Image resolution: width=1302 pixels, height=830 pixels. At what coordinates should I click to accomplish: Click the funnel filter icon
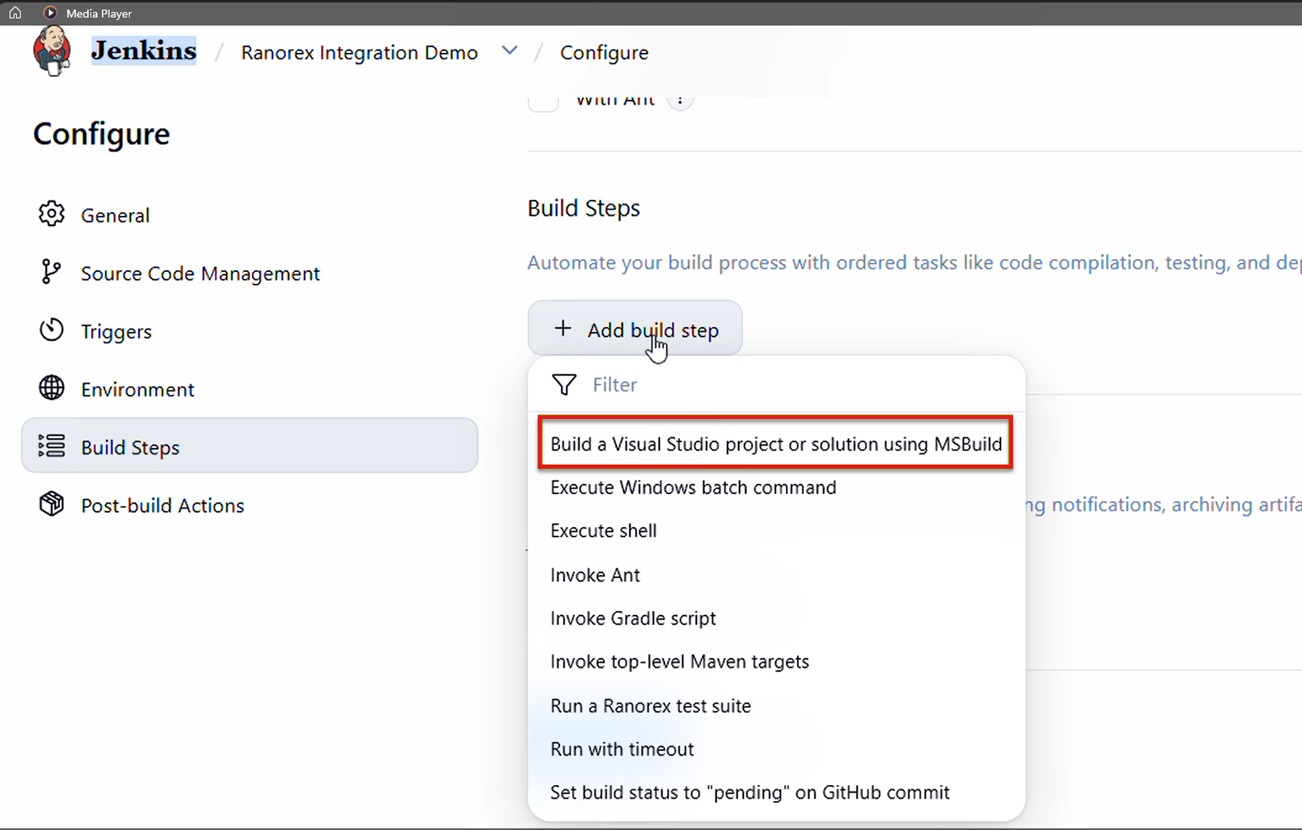click(564, 385)
